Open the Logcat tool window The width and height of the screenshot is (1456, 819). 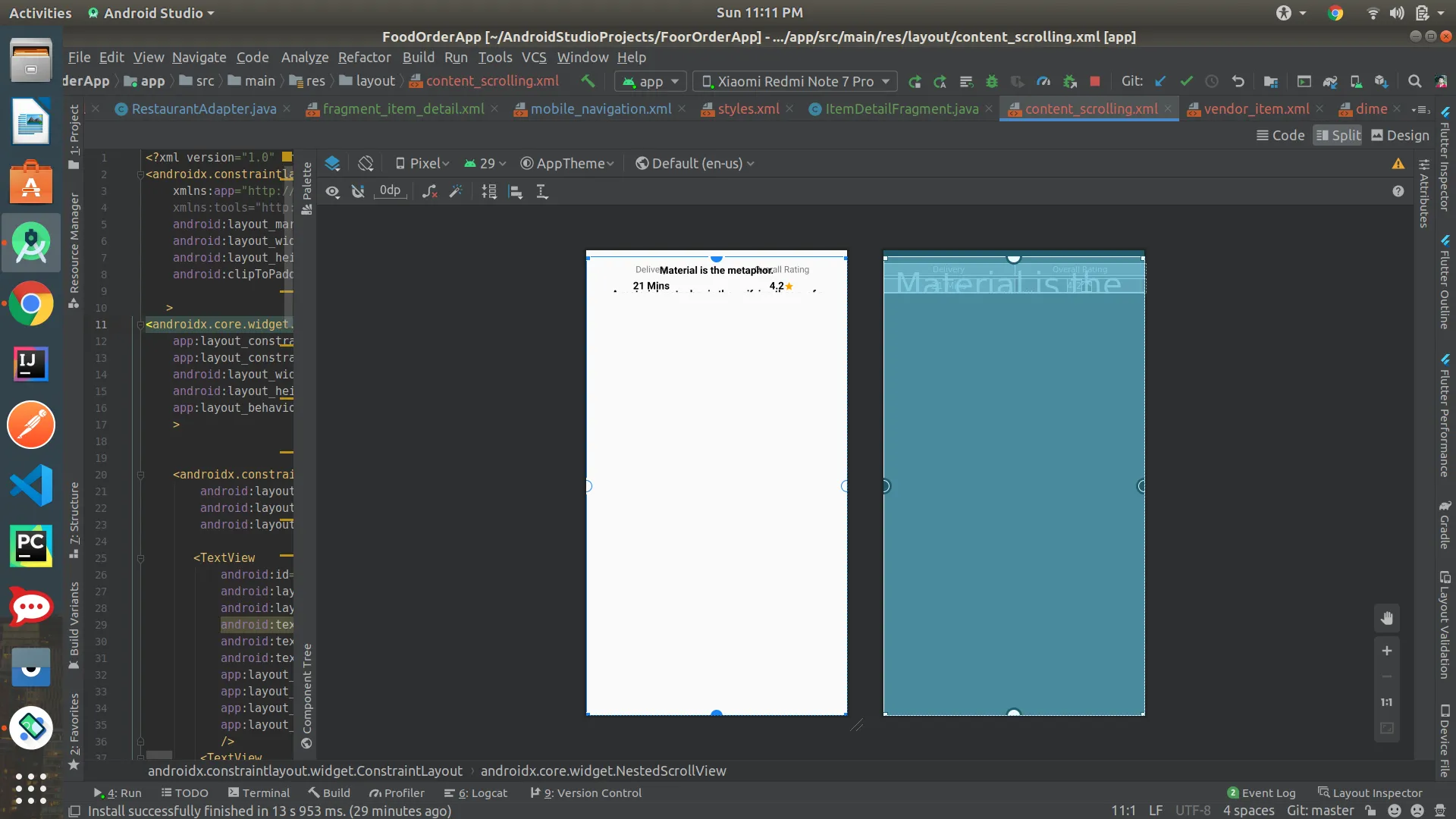[475, 793]
